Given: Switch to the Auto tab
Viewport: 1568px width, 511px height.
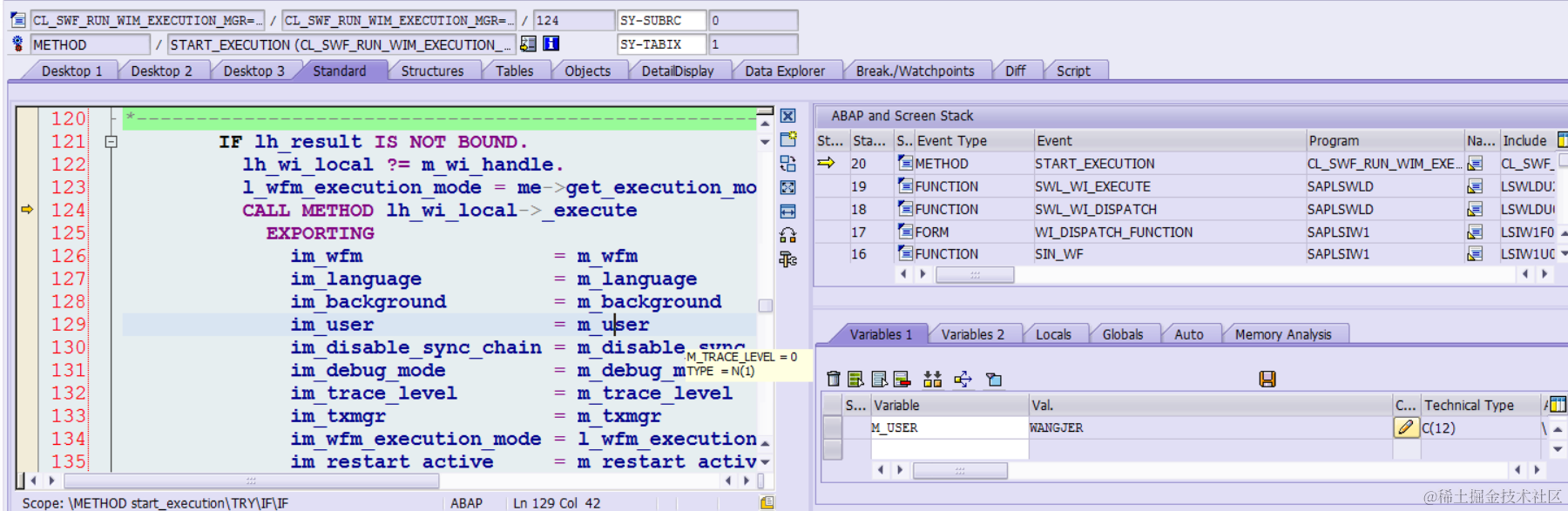Looking at the screenshot, I should click(x=1188, y=334).
